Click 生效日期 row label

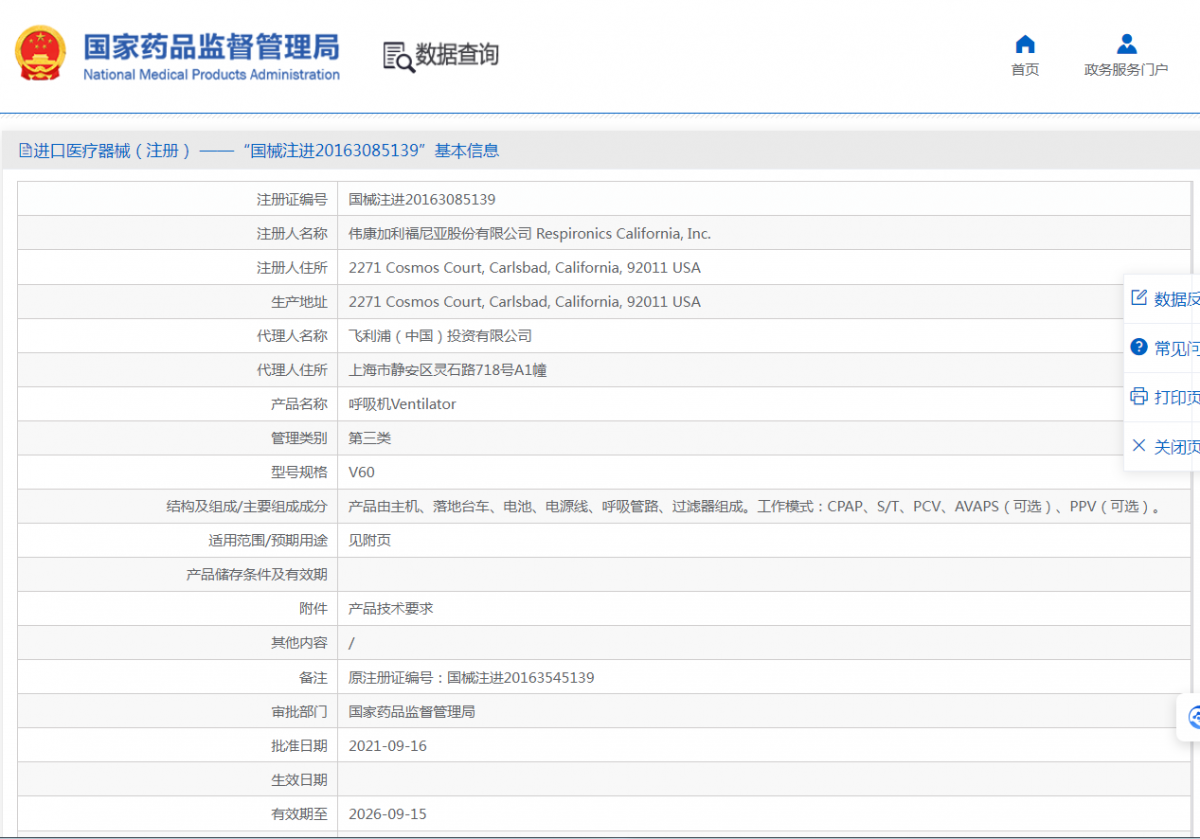click(299, 780)
